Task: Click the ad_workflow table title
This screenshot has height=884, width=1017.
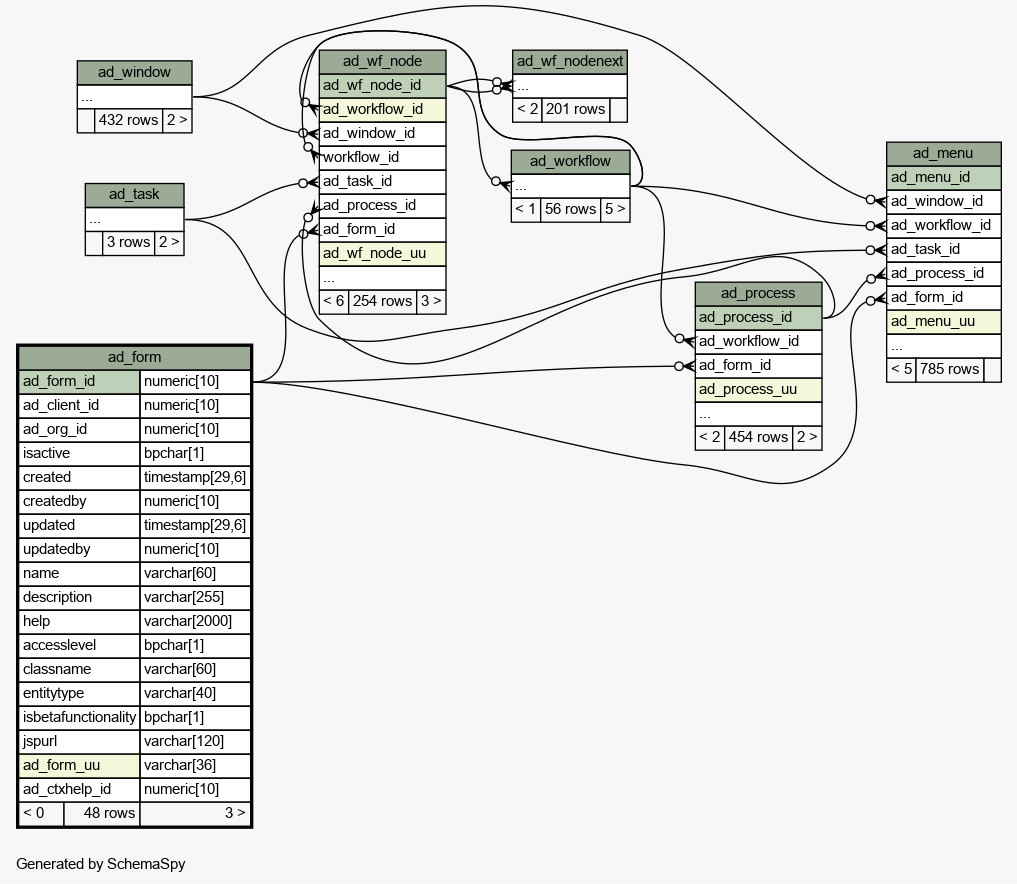Action: [x=570, y=161]
